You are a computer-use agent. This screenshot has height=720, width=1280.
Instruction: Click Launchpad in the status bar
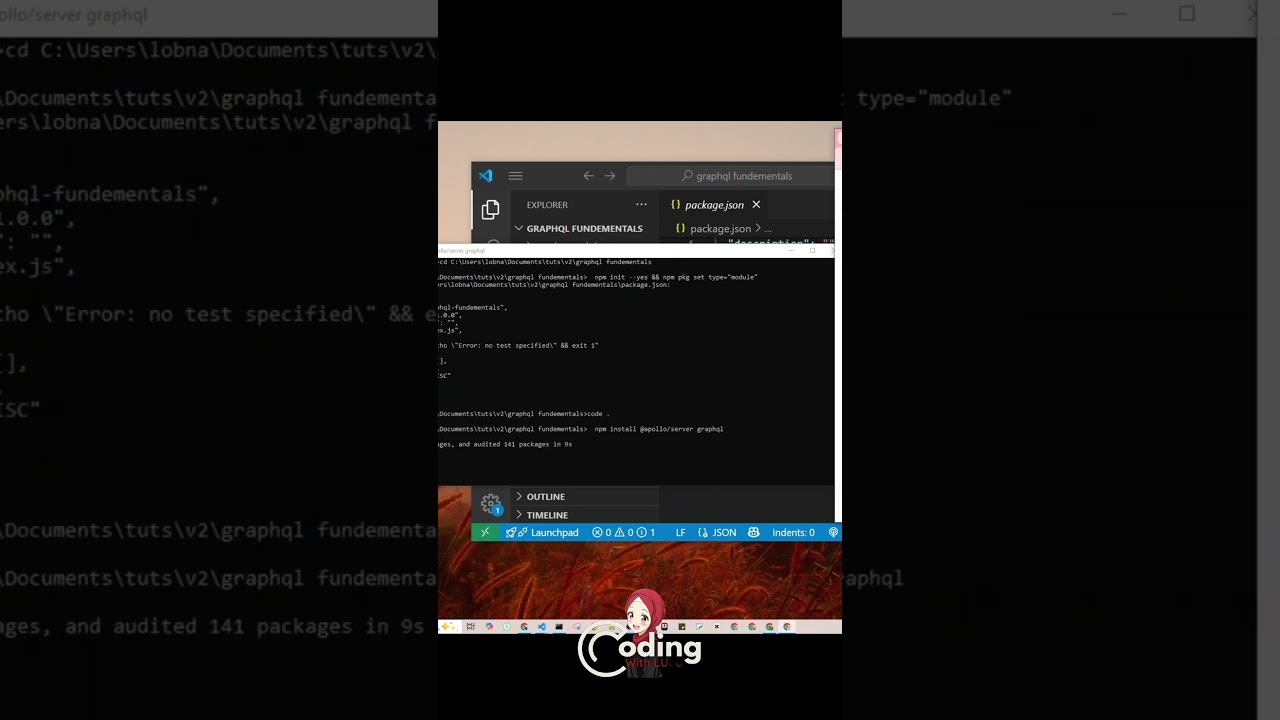[x=542, y=533]
